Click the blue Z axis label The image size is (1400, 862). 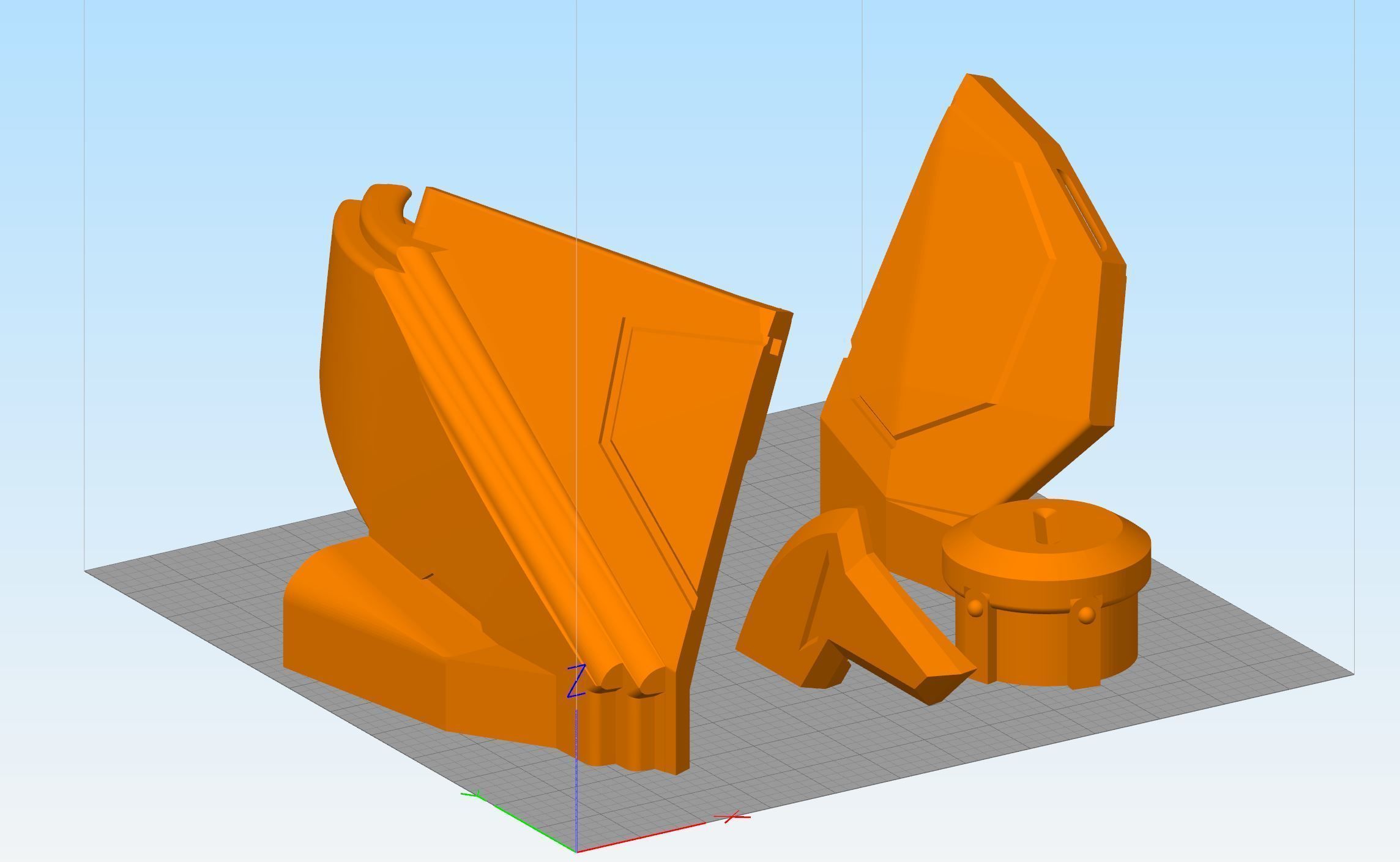(x=576, y=680)
